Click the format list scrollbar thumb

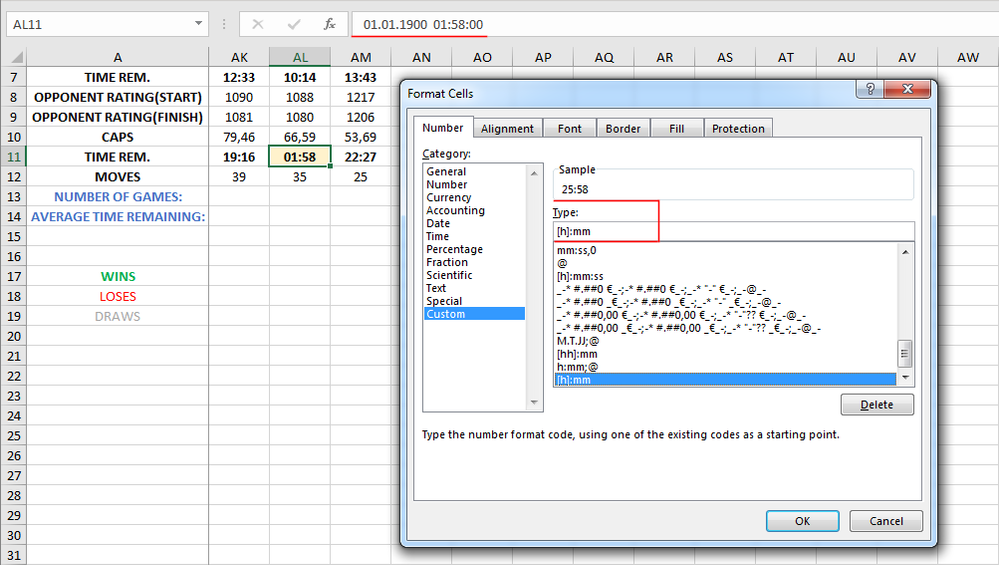905,354
